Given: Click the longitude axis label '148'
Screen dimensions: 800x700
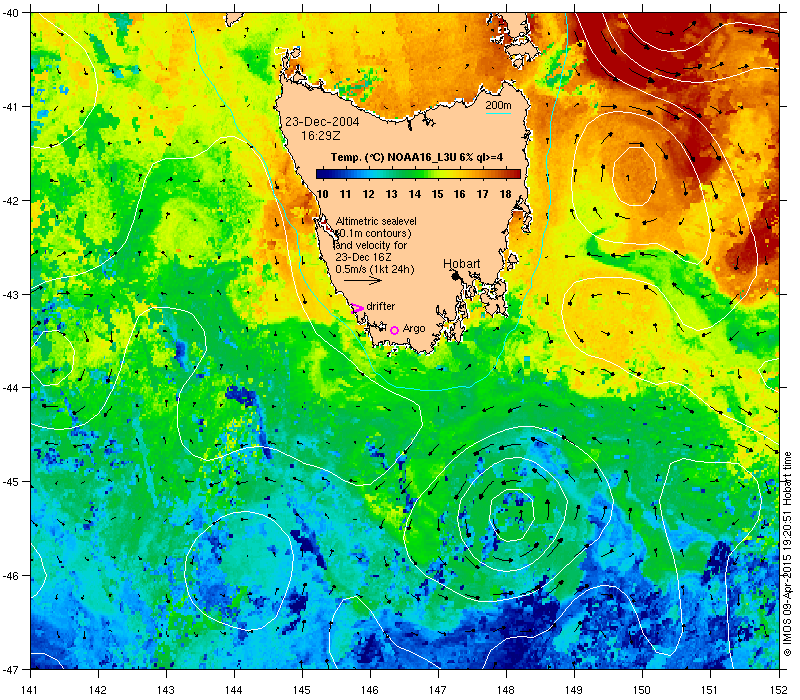Looking at the screenshot, I should click(506, 690).
